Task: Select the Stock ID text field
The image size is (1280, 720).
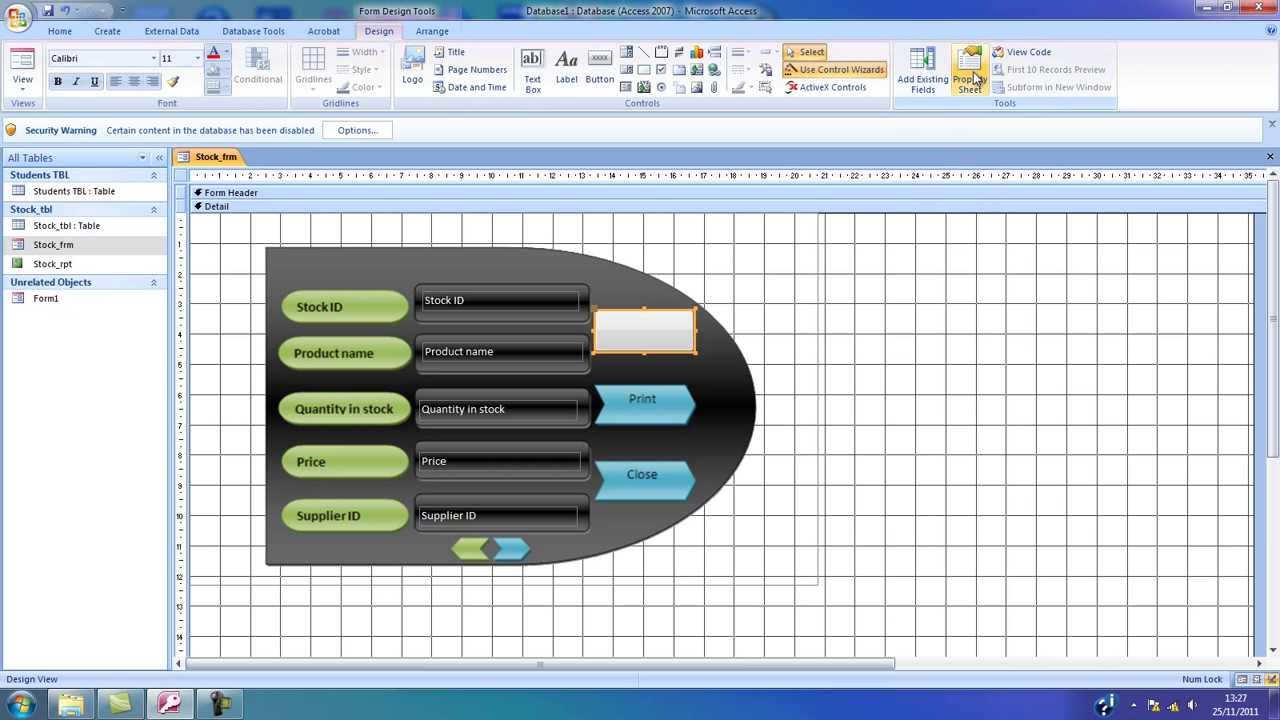Action: click(501, 301)
